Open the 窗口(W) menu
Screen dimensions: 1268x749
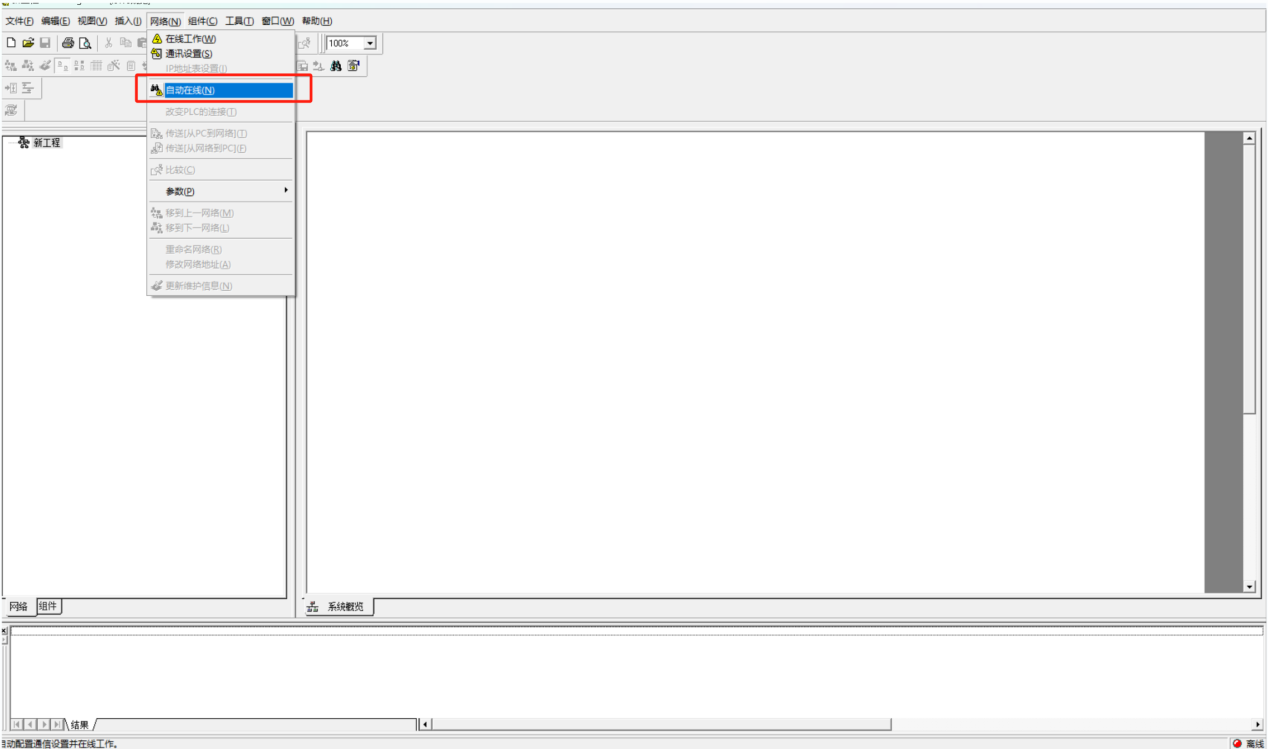pyautogui.click(x=278, y=21)
